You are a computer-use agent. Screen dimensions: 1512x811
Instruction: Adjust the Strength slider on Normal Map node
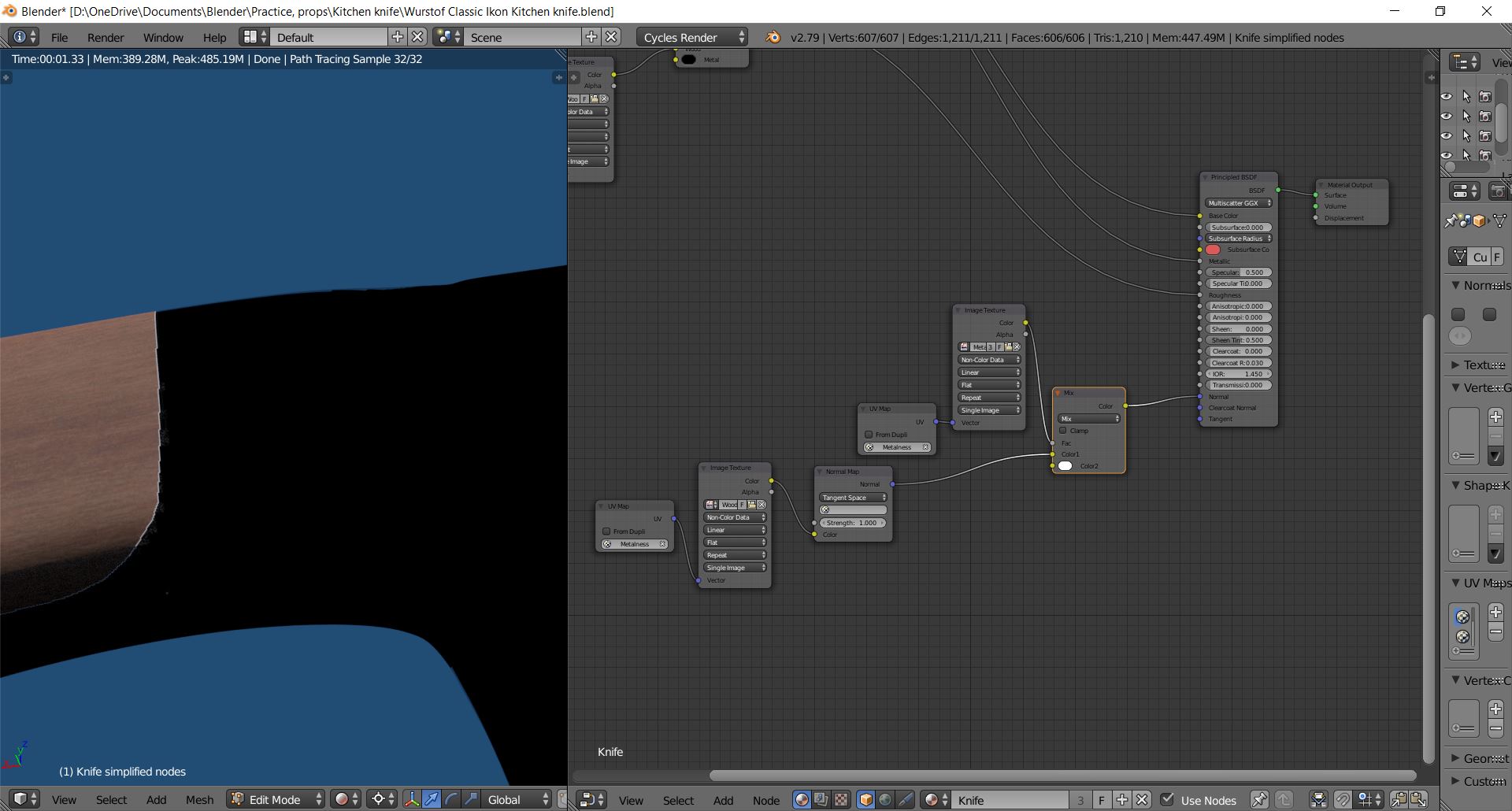[853, 523]
